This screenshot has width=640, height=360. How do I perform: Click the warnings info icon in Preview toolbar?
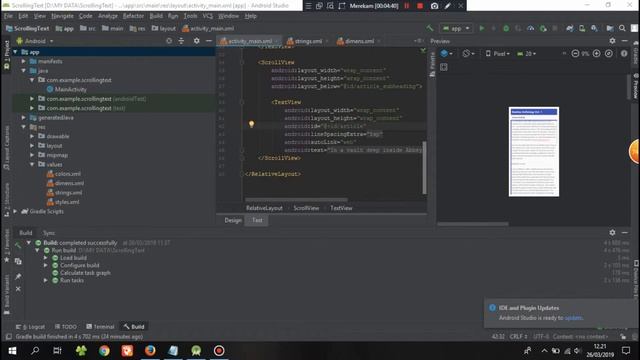coord(624,53)
